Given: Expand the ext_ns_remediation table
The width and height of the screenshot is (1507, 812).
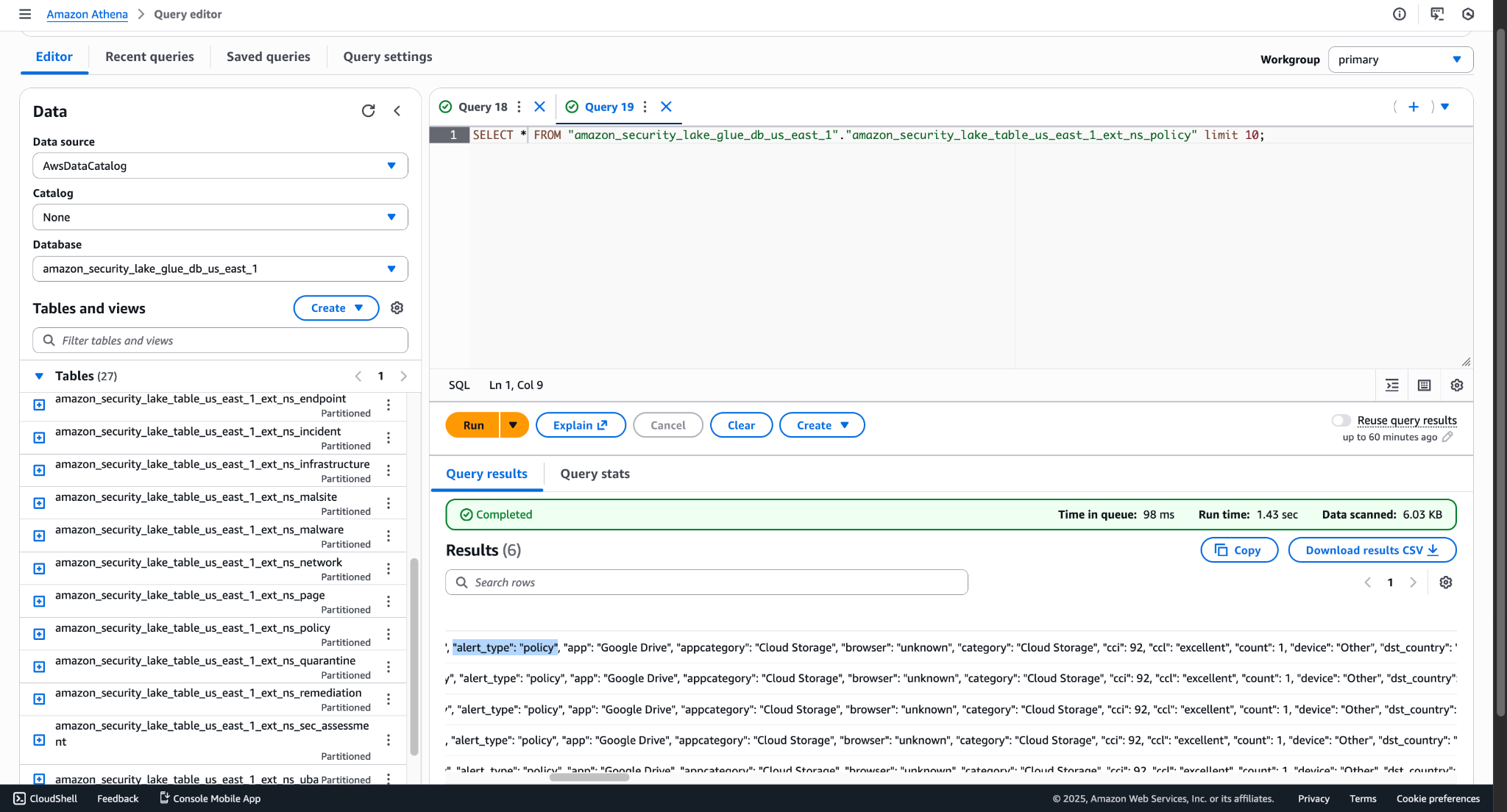Looking at the screenshot, I should [40, 699].
